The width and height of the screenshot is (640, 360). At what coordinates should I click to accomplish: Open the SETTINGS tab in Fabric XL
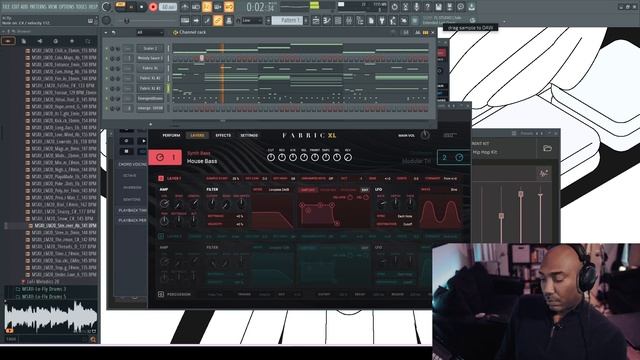click(249, 135)
